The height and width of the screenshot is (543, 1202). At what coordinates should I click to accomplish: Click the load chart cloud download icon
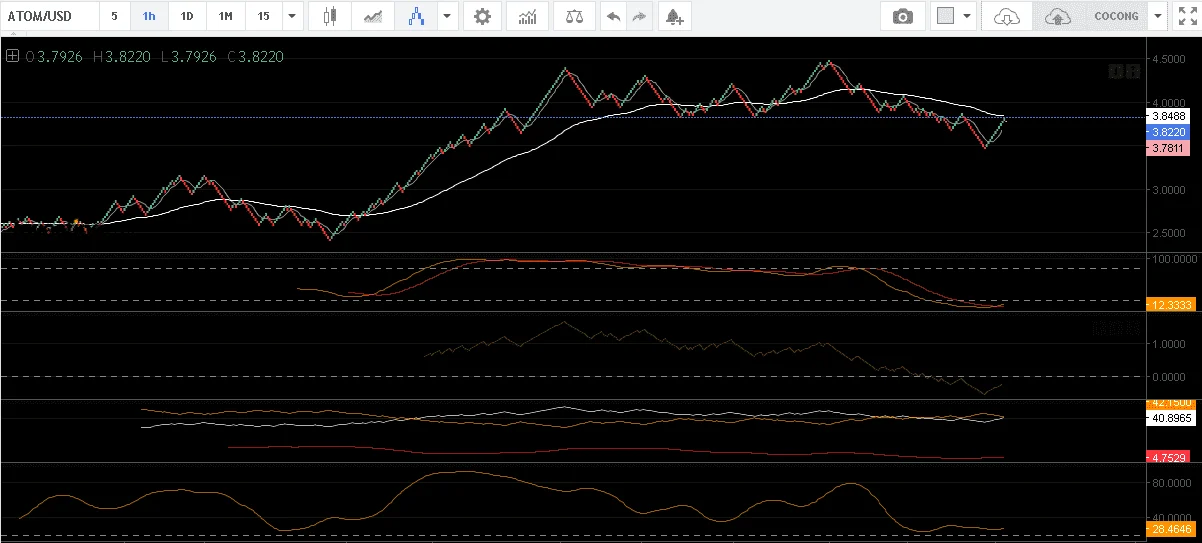(1007, 16)
